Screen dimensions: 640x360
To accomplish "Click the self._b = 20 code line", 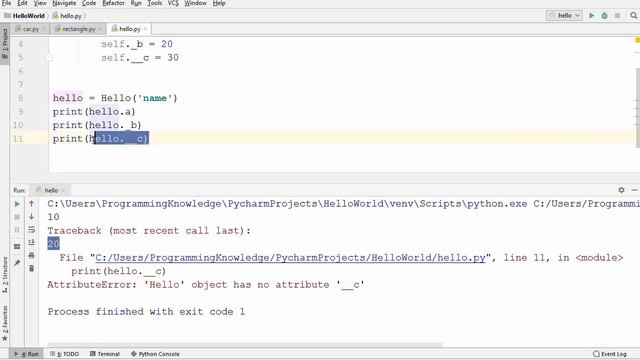I will click(137, 44).
